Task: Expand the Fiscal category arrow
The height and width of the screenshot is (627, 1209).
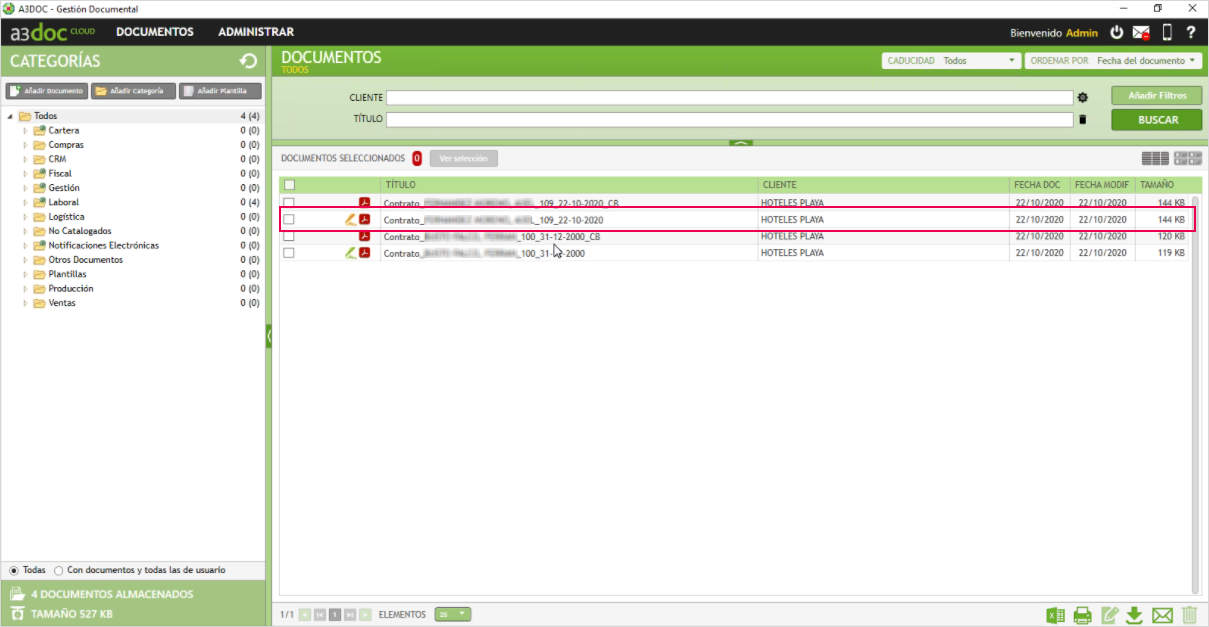Action: coord(26,174)
